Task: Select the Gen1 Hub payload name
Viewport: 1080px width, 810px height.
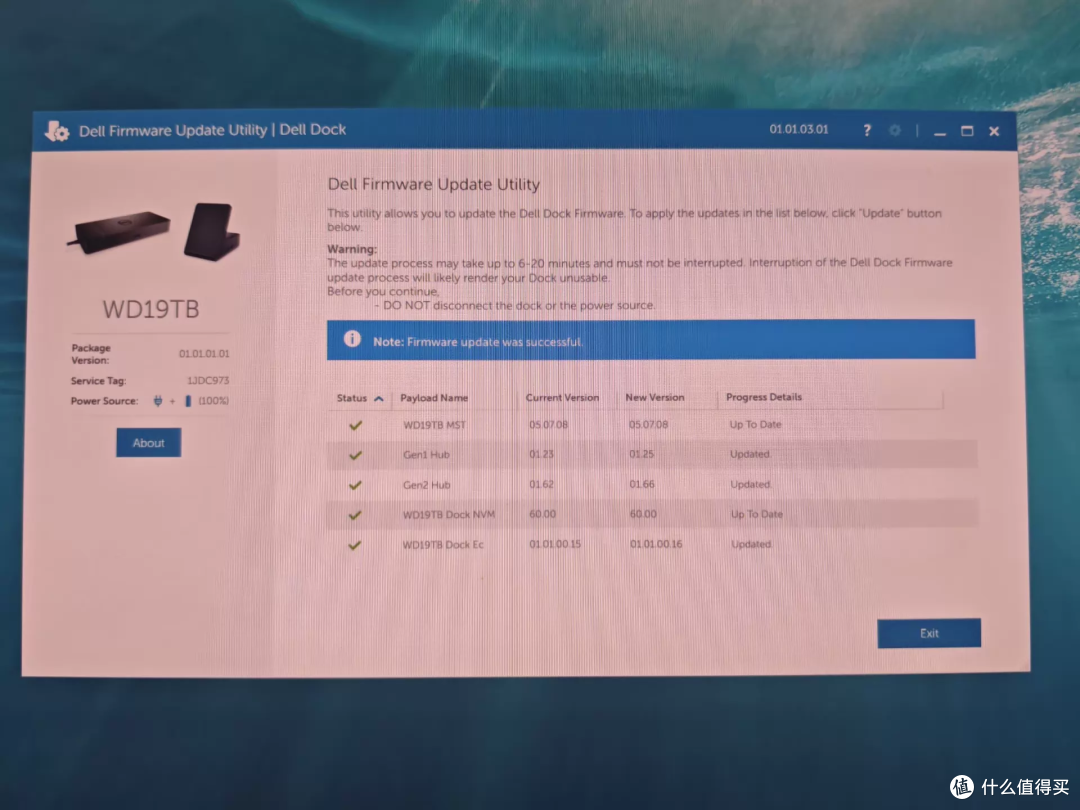Action: point(426,455)
